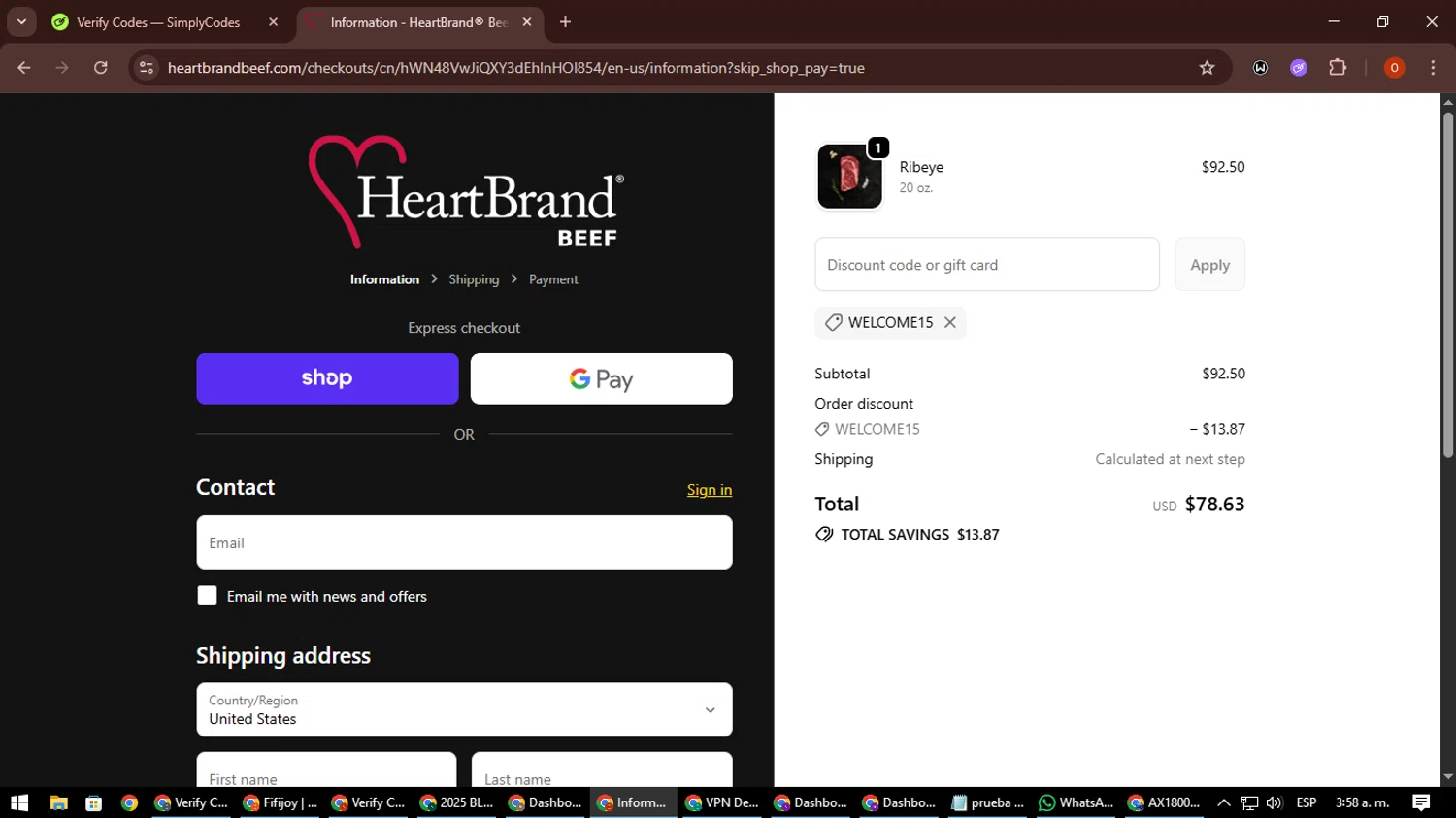Viewport: 1456px width, 818px height.
Task: Open the notification center icon
Action: pos(1421,802)
